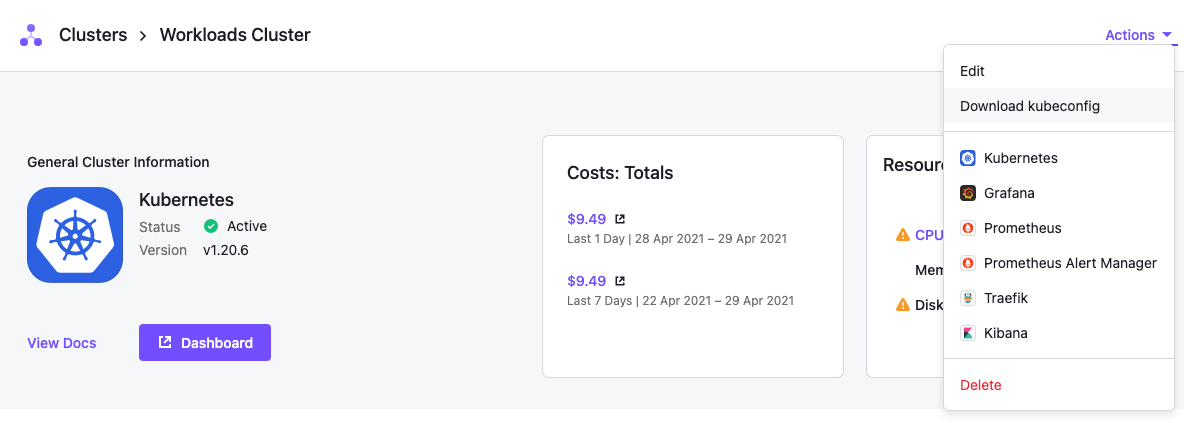Viewport: 1184px width, 423px height.
Task: Click the purple app logo icon
Action: pyautogui.click(x=31, y=35)
